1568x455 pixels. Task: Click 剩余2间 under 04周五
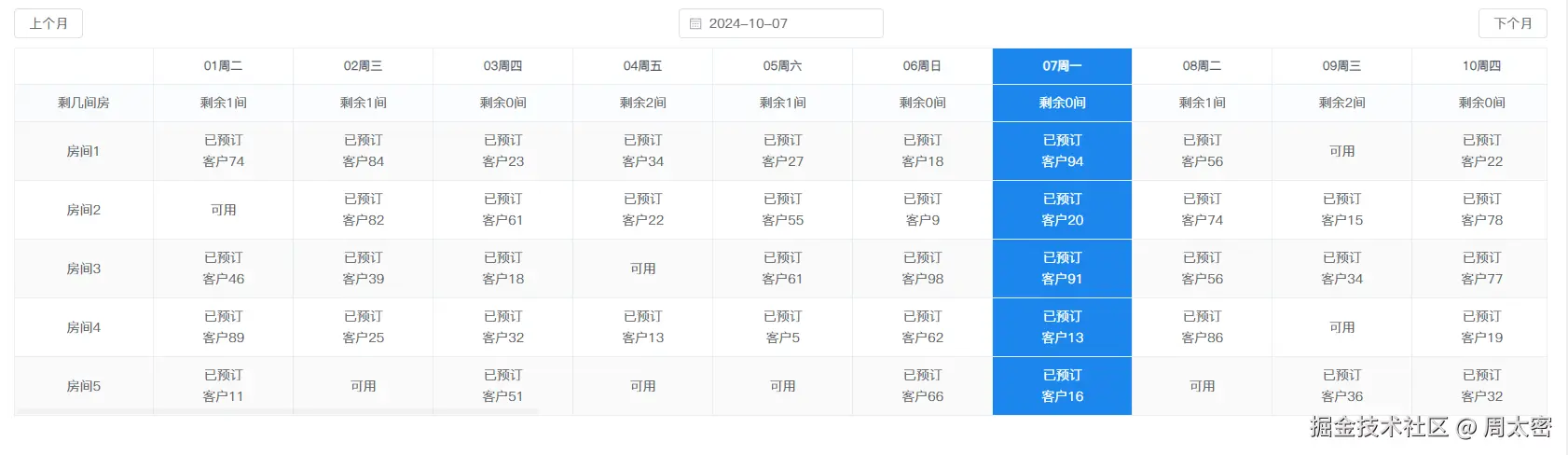(x=643, y=103)
